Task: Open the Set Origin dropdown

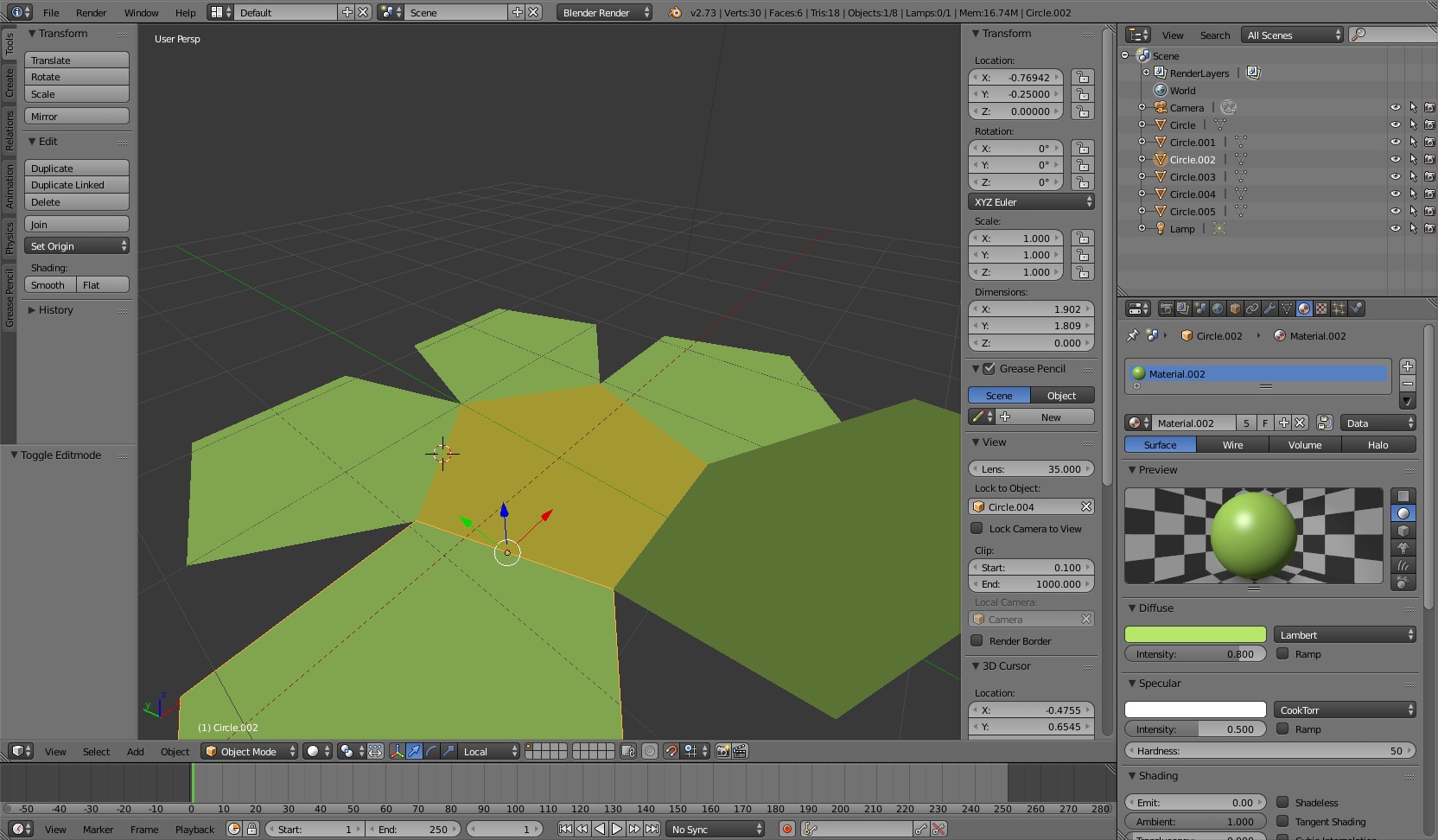Action: (77, 246)
